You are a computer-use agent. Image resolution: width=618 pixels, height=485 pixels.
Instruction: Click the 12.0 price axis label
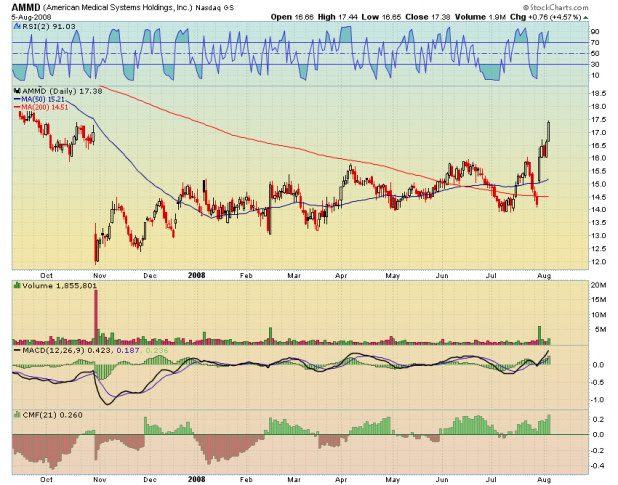pos(598,262)
